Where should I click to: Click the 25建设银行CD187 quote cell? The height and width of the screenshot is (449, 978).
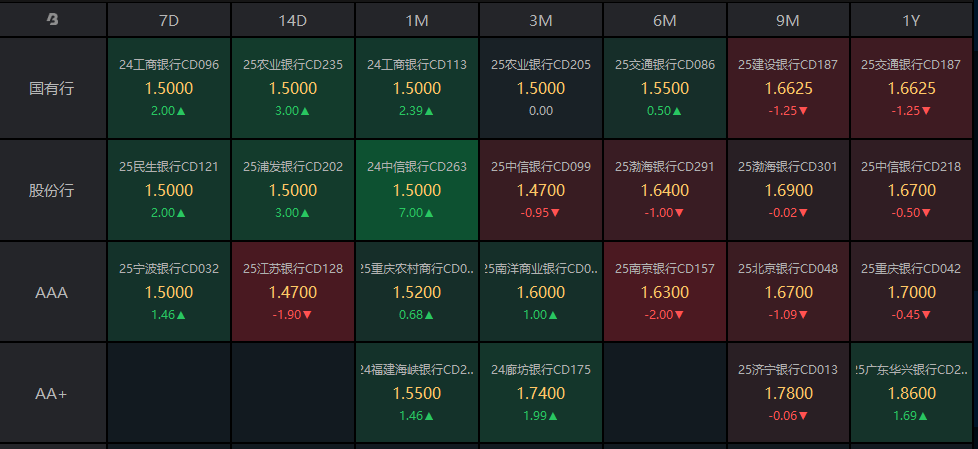pyautogui.click(x=788, y=88)
